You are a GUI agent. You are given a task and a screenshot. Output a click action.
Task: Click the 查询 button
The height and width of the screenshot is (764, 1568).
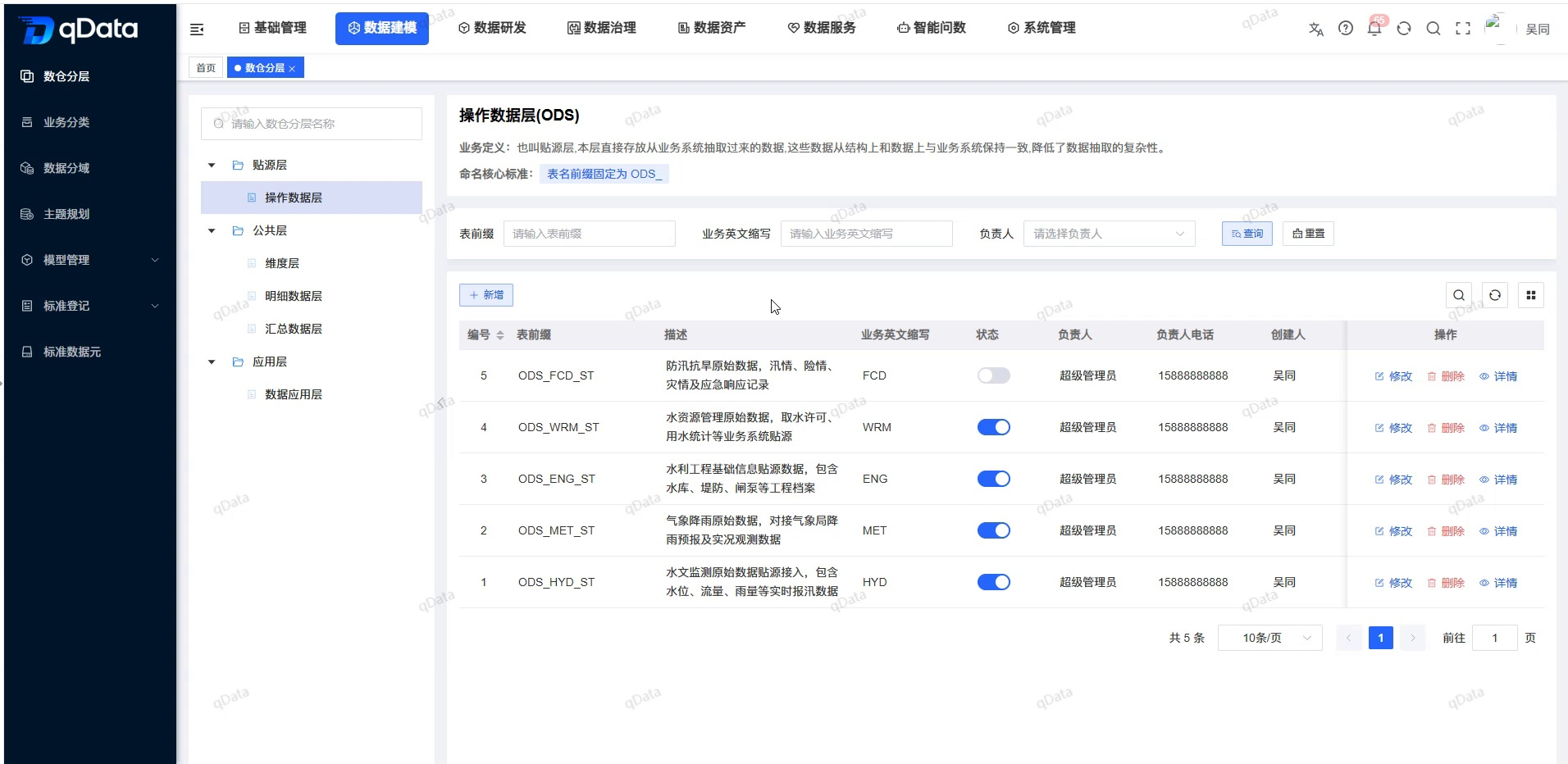point(1247,234)
